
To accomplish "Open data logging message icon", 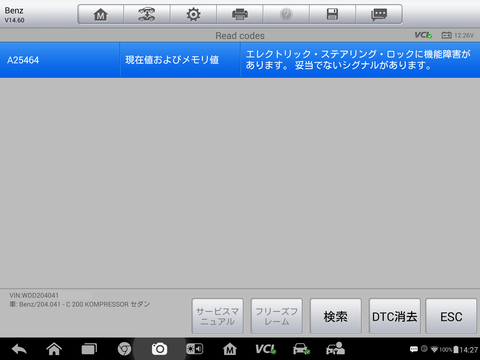I will pos(379,14).
